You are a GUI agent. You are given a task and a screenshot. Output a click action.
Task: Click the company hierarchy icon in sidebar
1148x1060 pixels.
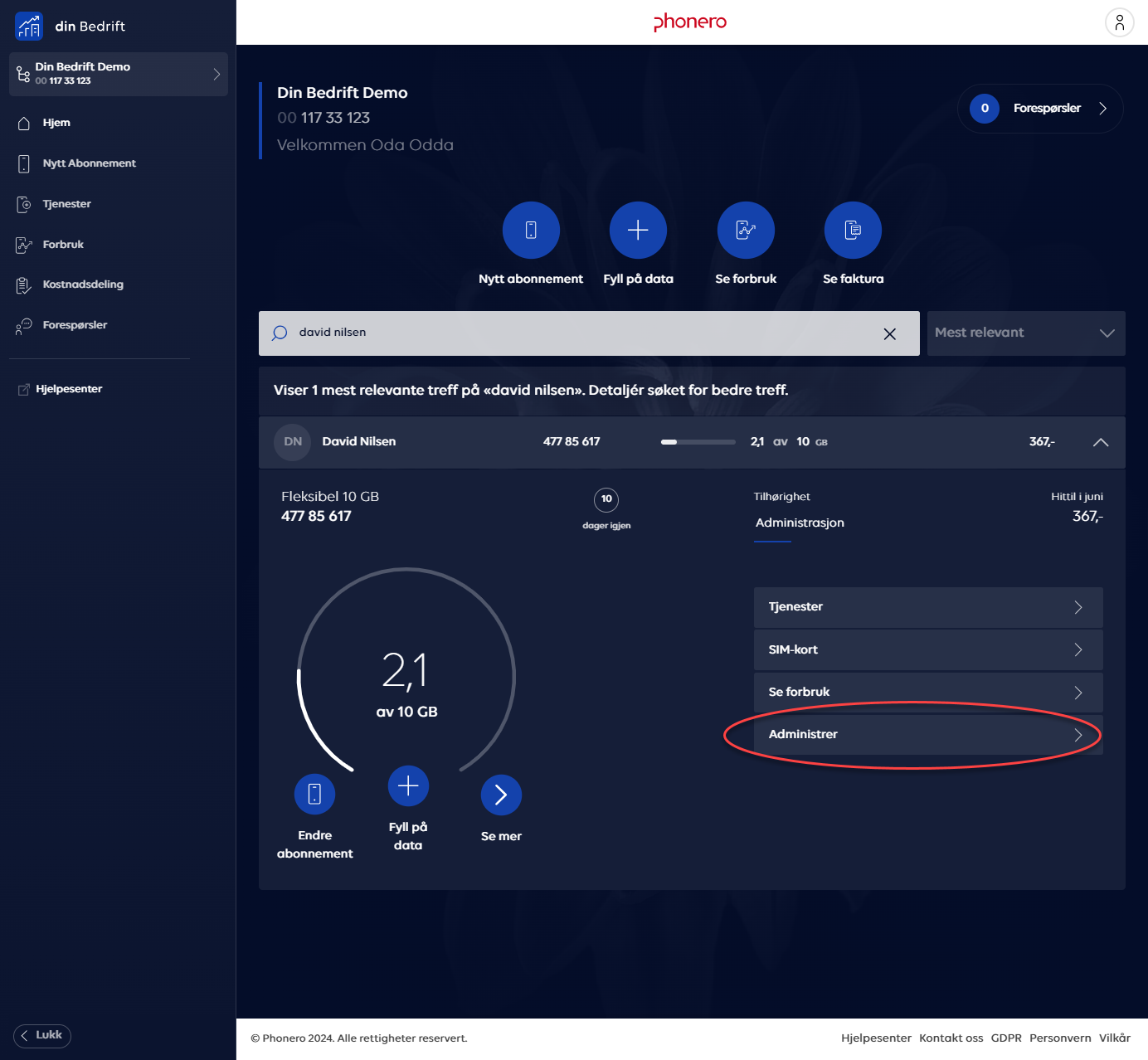point(23,75)
